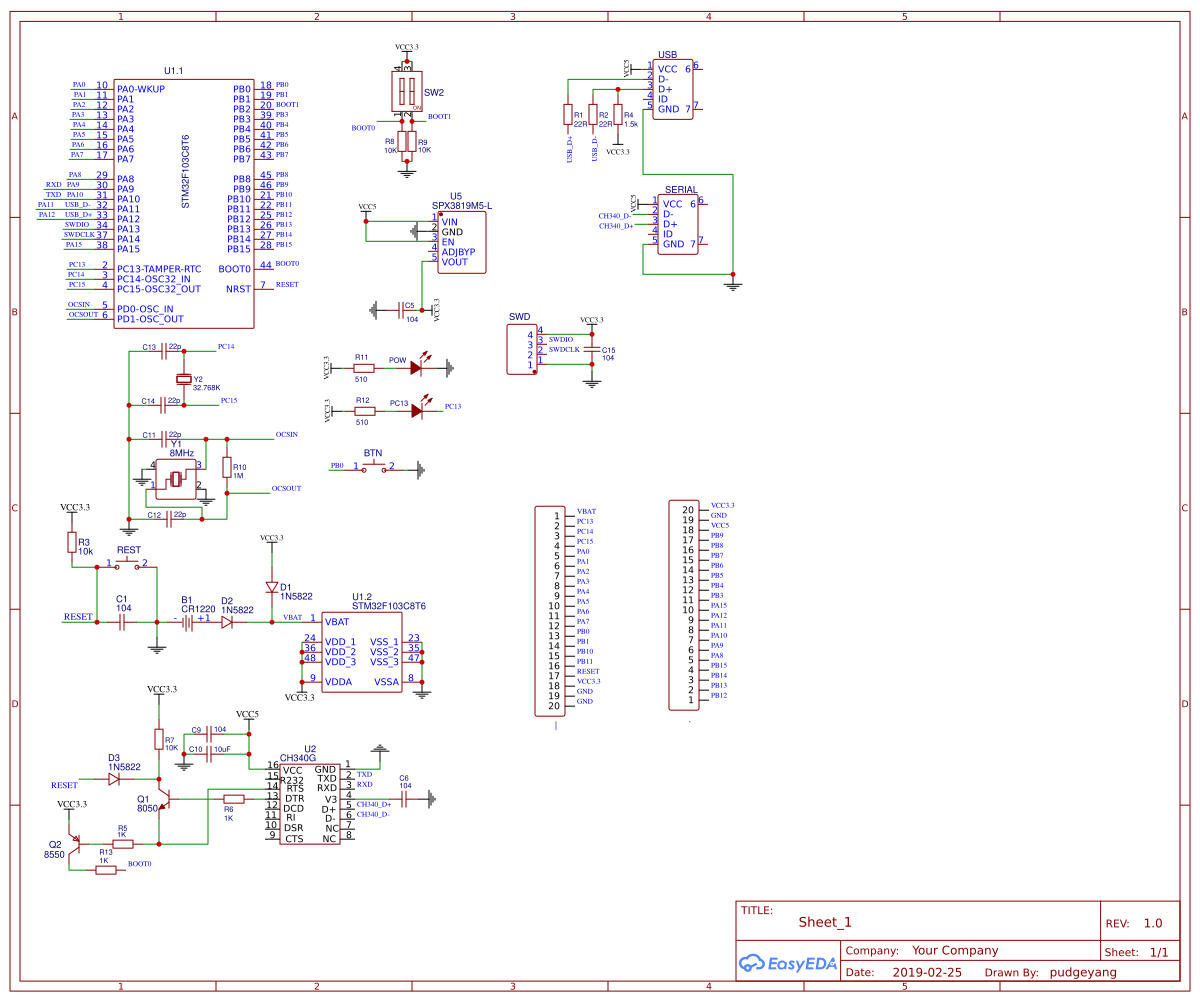The image size is (1200, 1002).
Task: Click the OCSIN net label near C11
Action: point(287,435)
